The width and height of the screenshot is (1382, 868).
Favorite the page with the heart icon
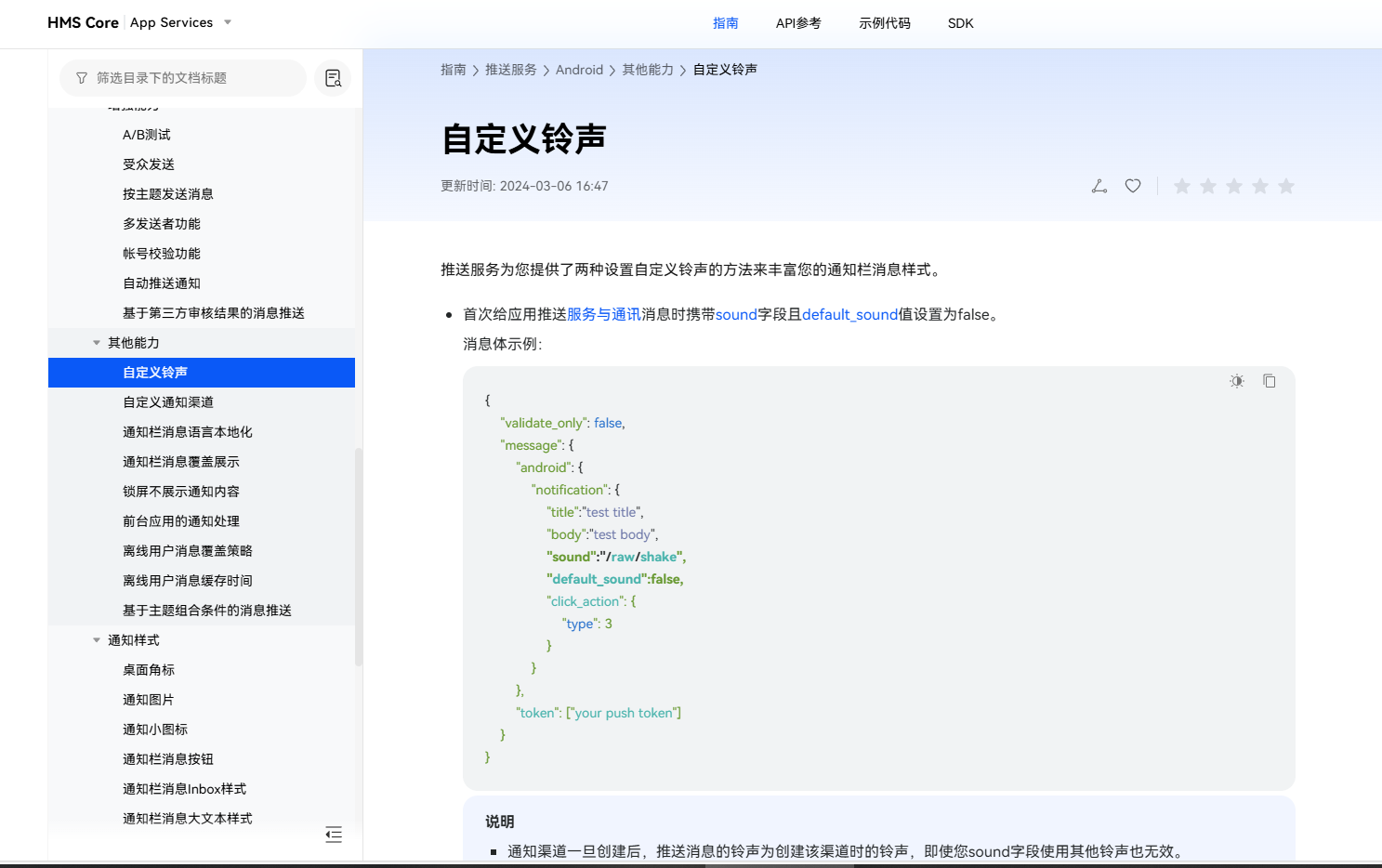pyautogui.click(x=1133, y=186)
